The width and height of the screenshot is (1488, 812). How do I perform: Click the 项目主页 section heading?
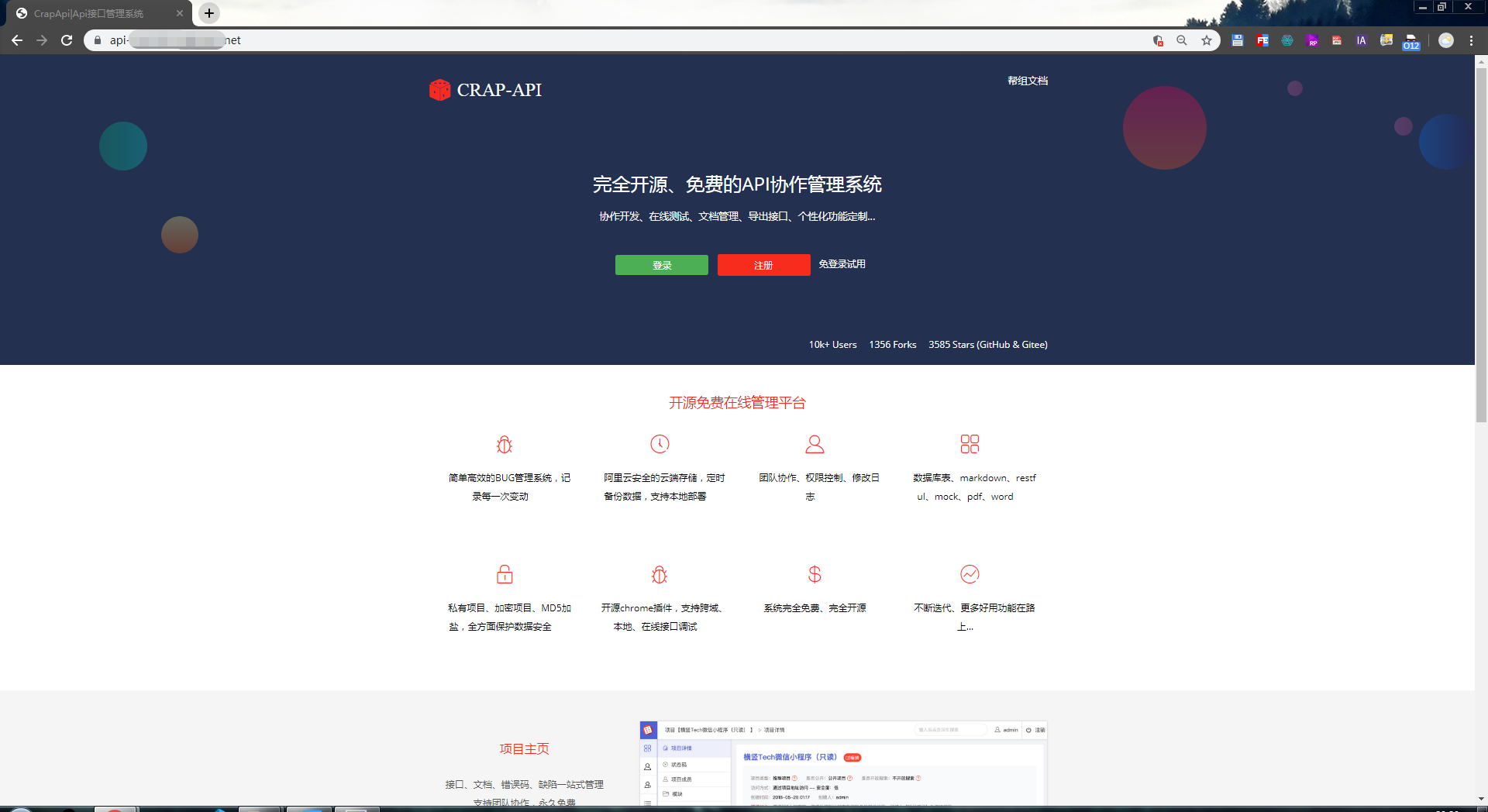[525, 748]
